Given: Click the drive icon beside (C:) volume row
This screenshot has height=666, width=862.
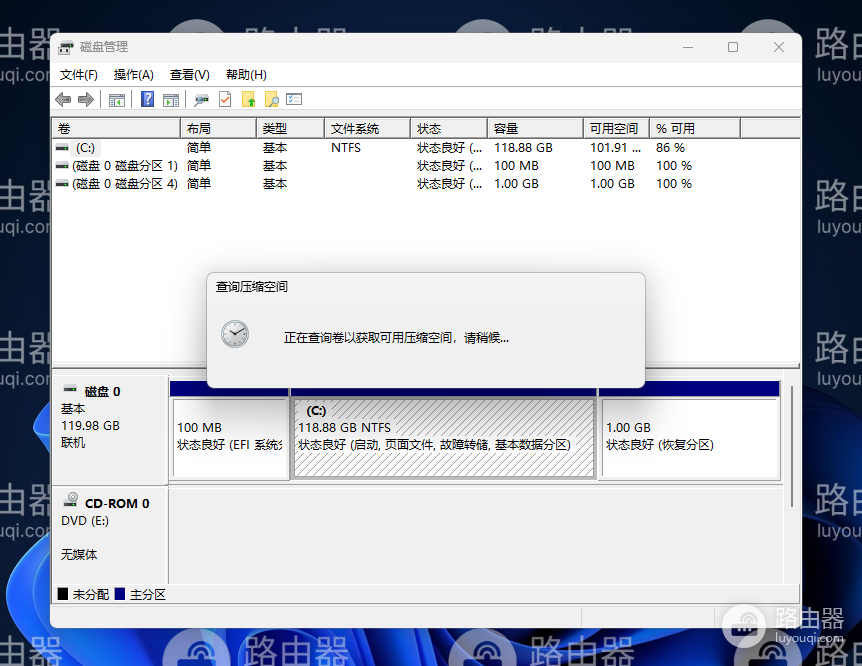Looking at the screenshot, I should point(62,148).
